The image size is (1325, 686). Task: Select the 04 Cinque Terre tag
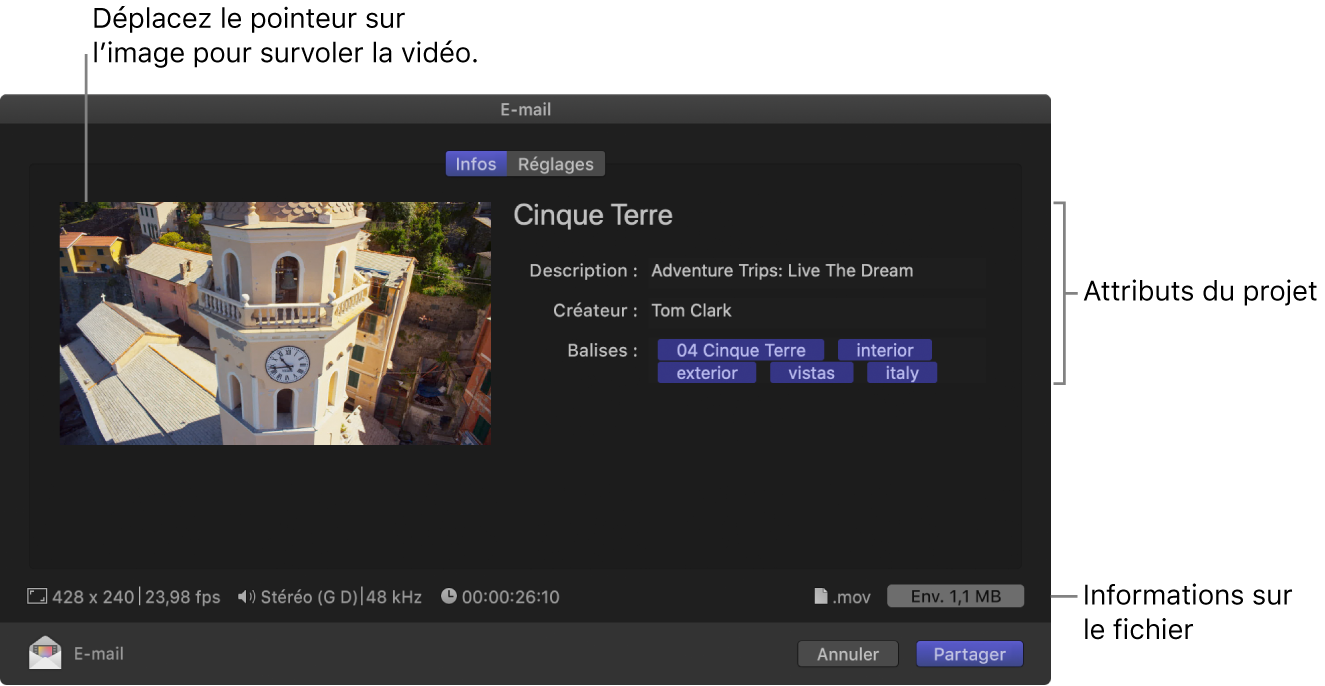click(740, 350)
